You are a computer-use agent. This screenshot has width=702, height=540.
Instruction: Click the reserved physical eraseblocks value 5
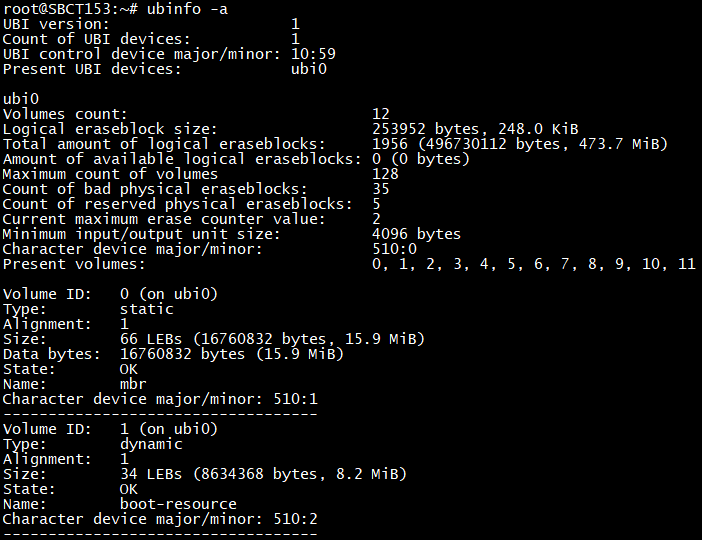pos(376,204)
